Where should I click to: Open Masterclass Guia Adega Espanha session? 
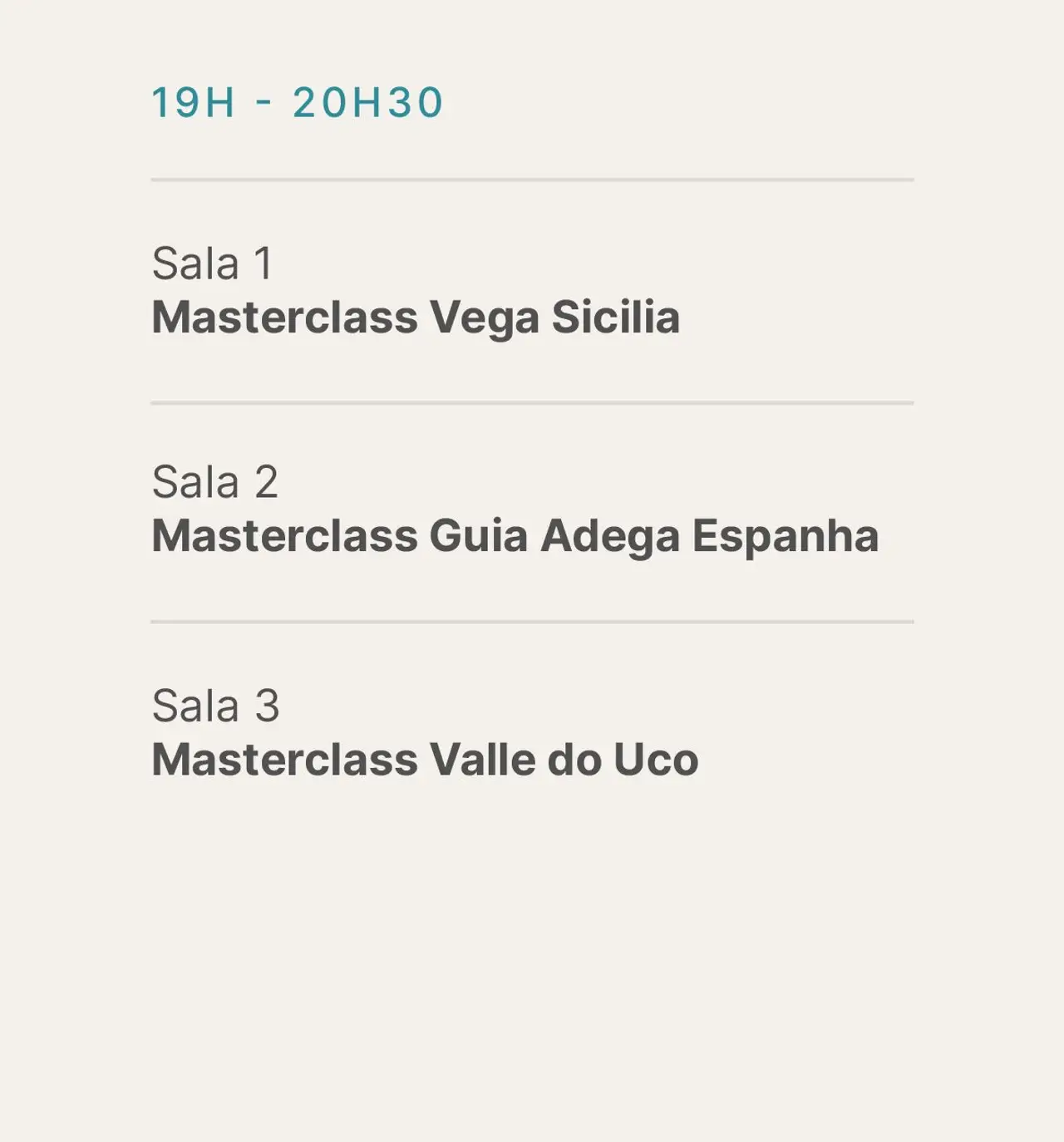[x=515, y=536]
